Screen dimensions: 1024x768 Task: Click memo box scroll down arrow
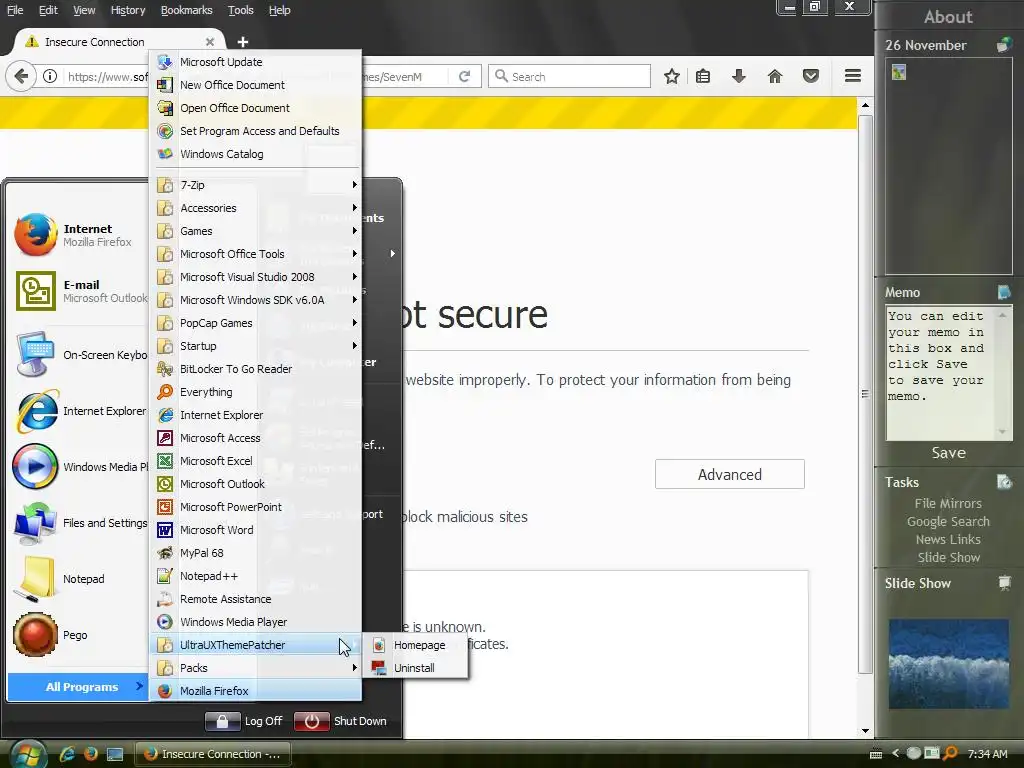[1002, 432]
